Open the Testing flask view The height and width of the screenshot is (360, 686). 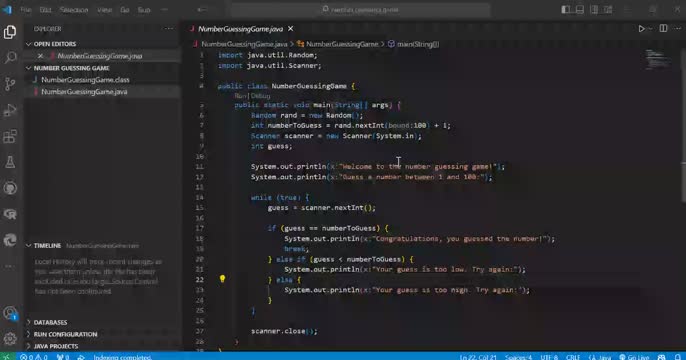pos(10,162)
